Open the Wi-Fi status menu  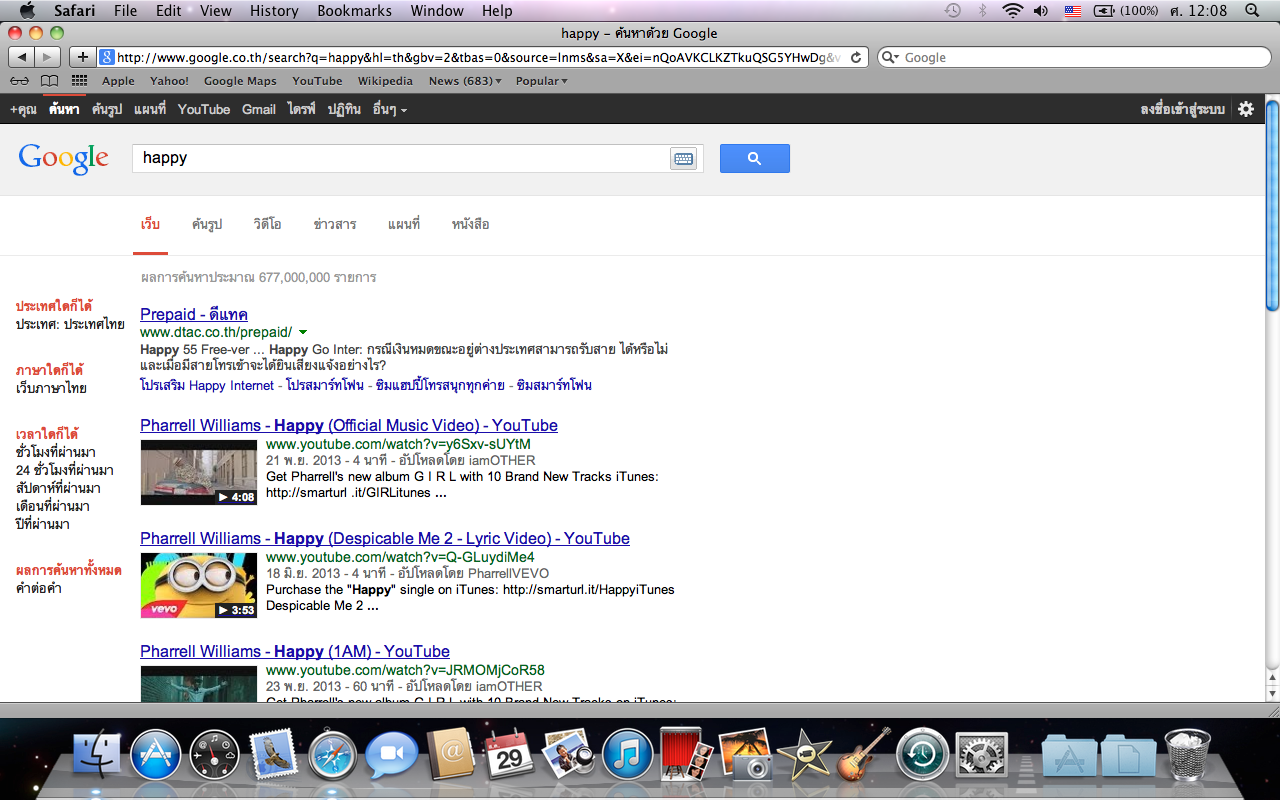click(x=1013, y=11)
